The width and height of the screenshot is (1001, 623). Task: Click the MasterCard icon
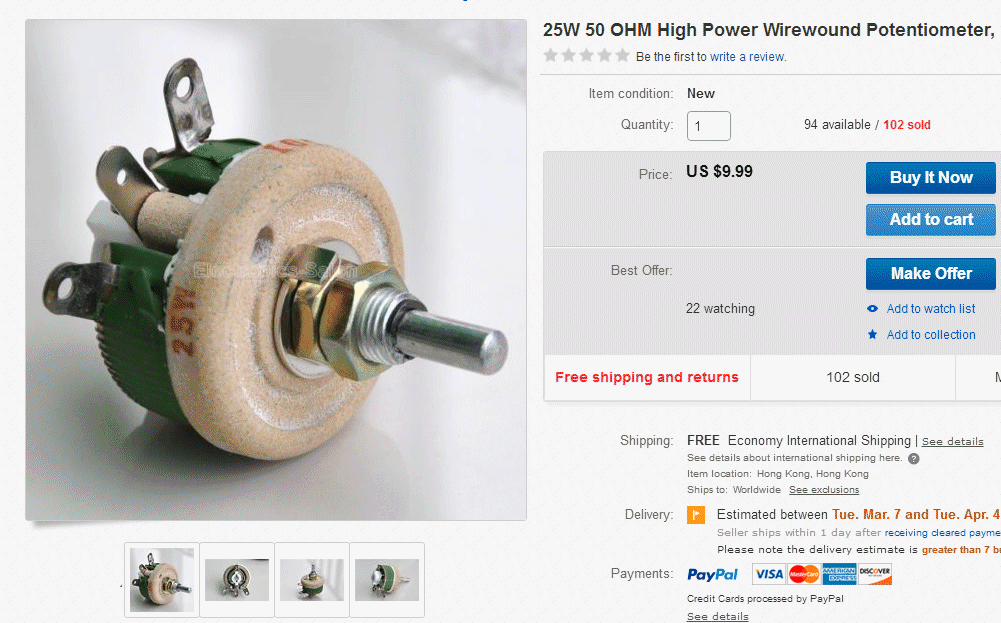804,574
